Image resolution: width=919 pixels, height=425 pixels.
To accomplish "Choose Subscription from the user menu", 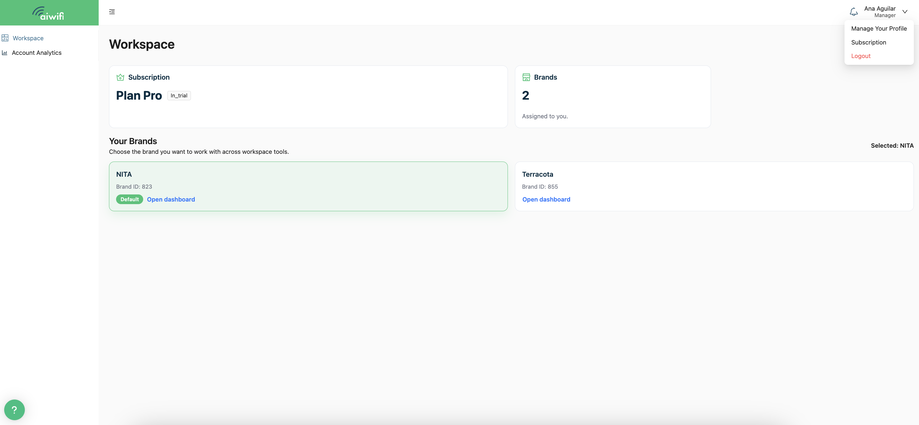I will point(869,42).
